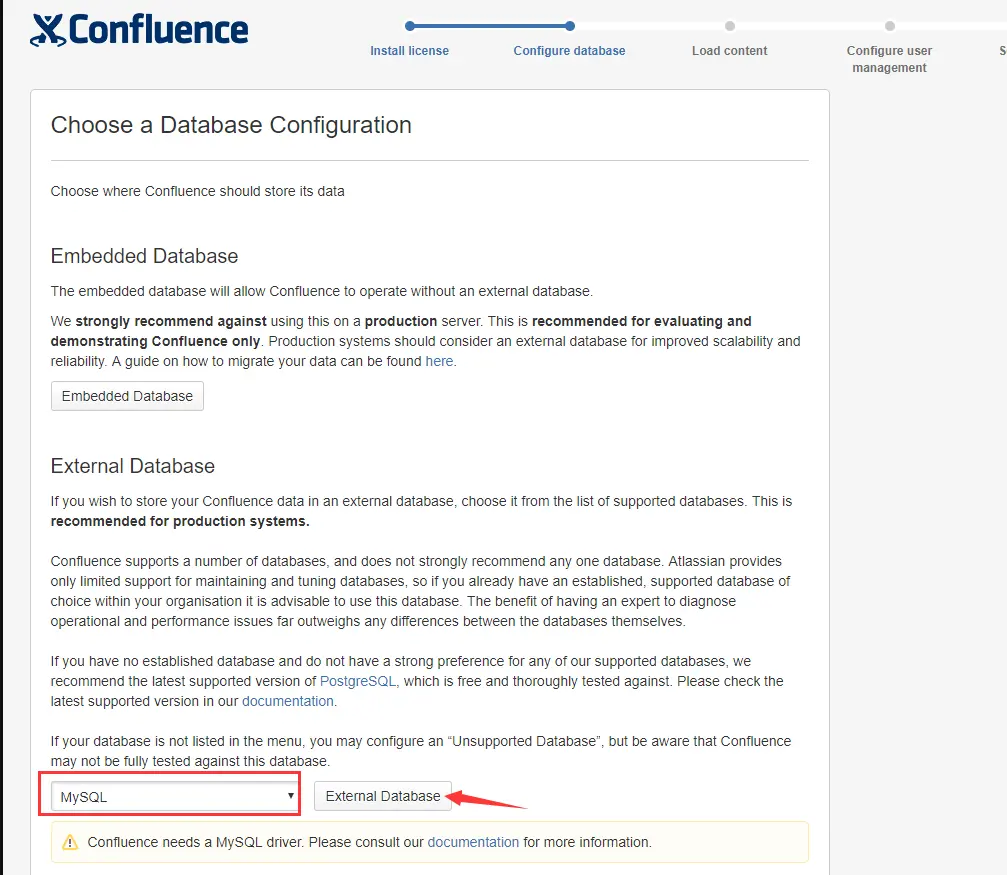Open the documentation link in MySQL driver warning

click(473, 842)
